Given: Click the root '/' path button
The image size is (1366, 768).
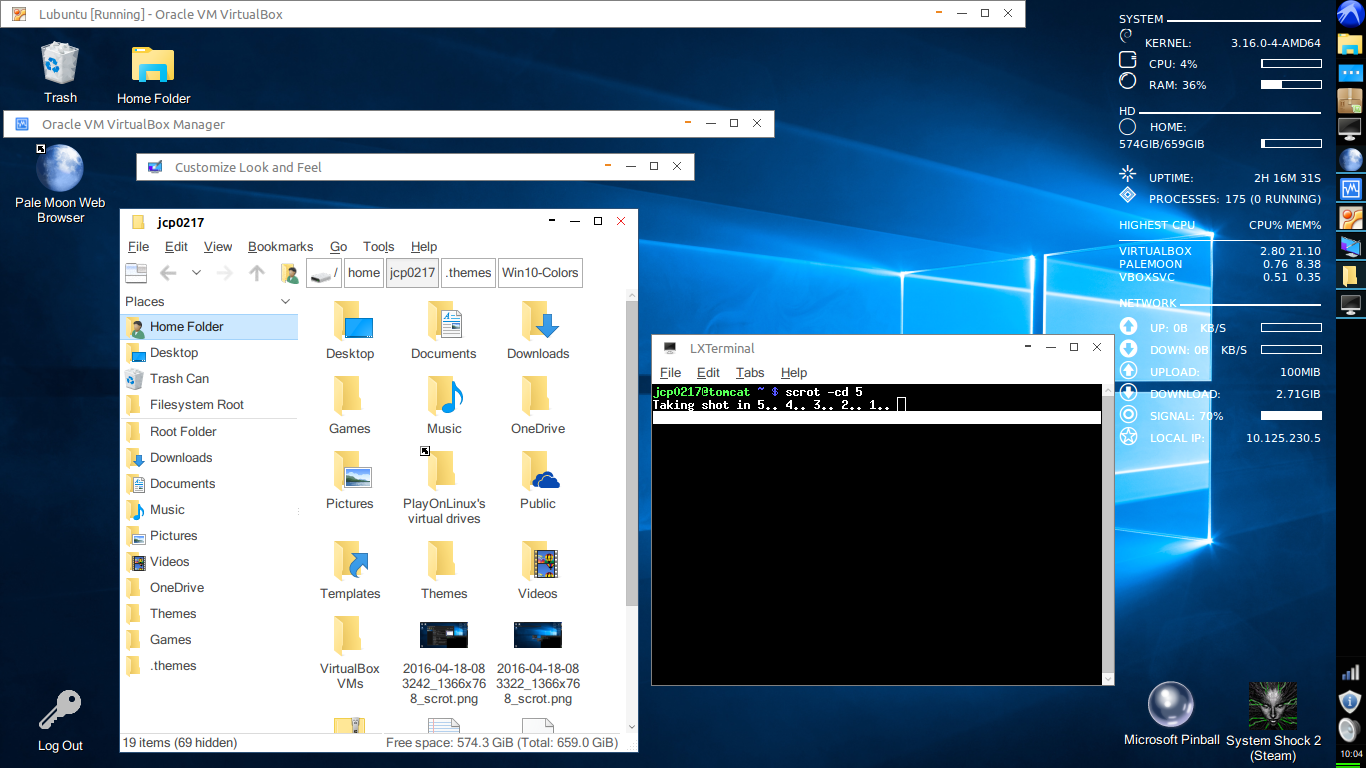Looking at the screenshot, I should click(324, 273).
